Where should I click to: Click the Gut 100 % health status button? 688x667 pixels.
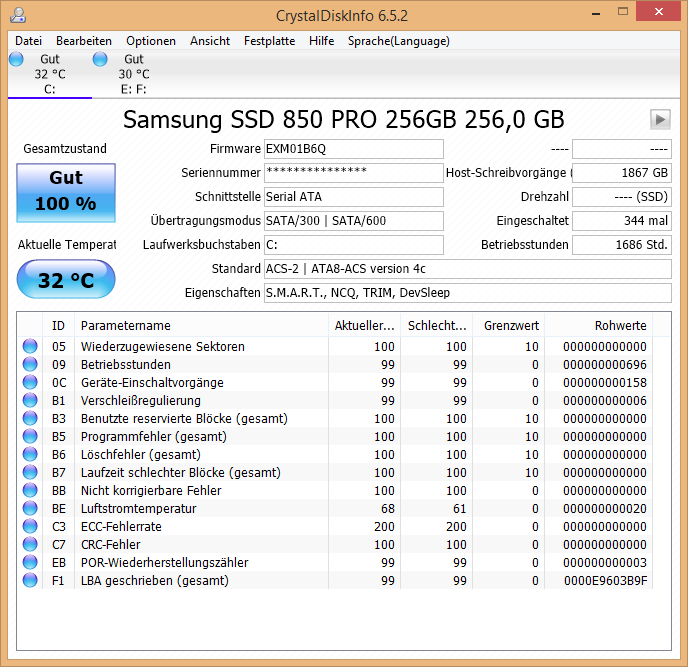[66, 193]
